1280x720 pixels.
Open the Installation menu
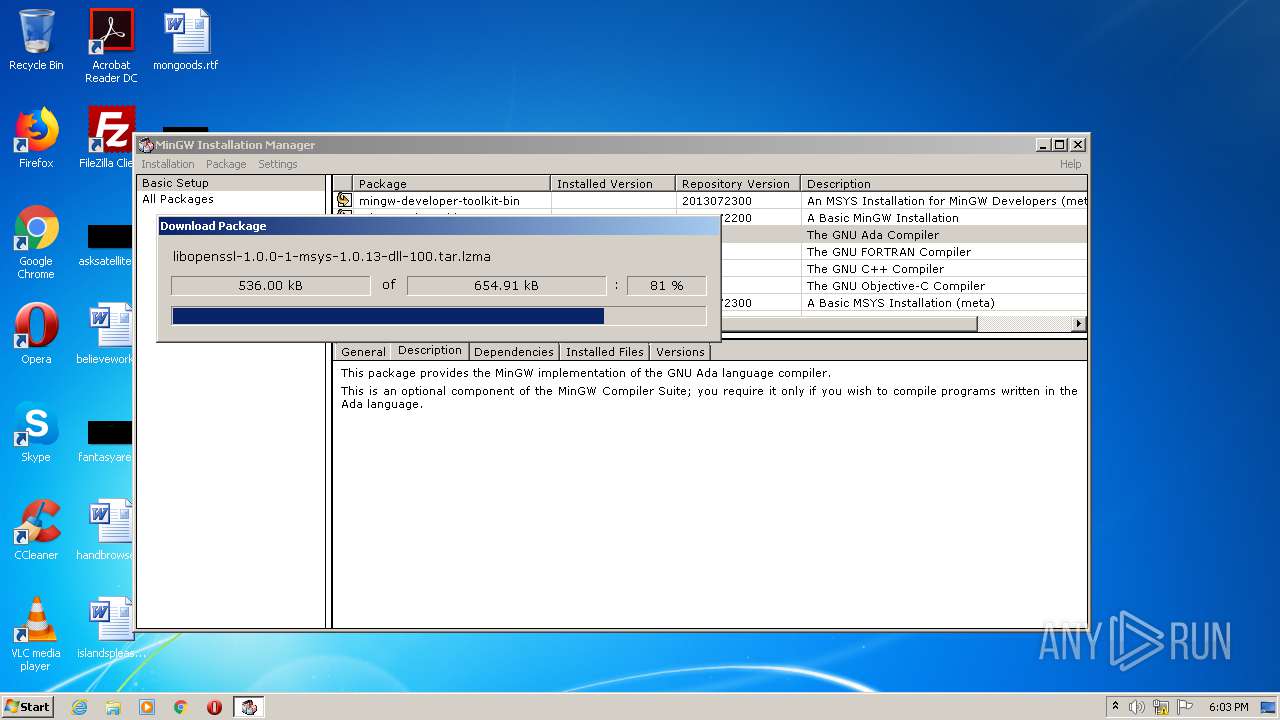(x=168, y=164)
